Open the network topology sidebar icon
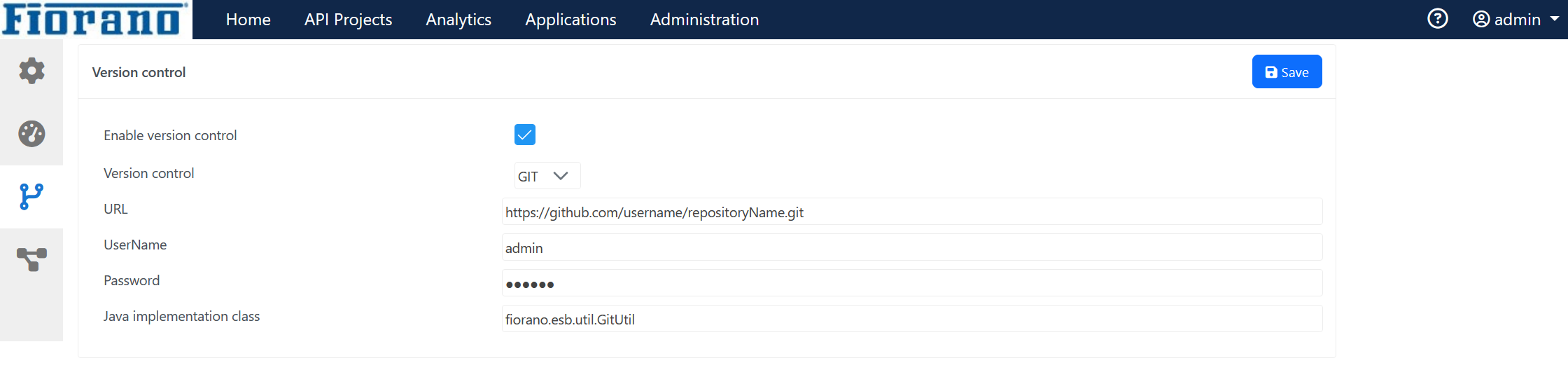Viewport: 1568px width, 370px height. tap(31, 259)
